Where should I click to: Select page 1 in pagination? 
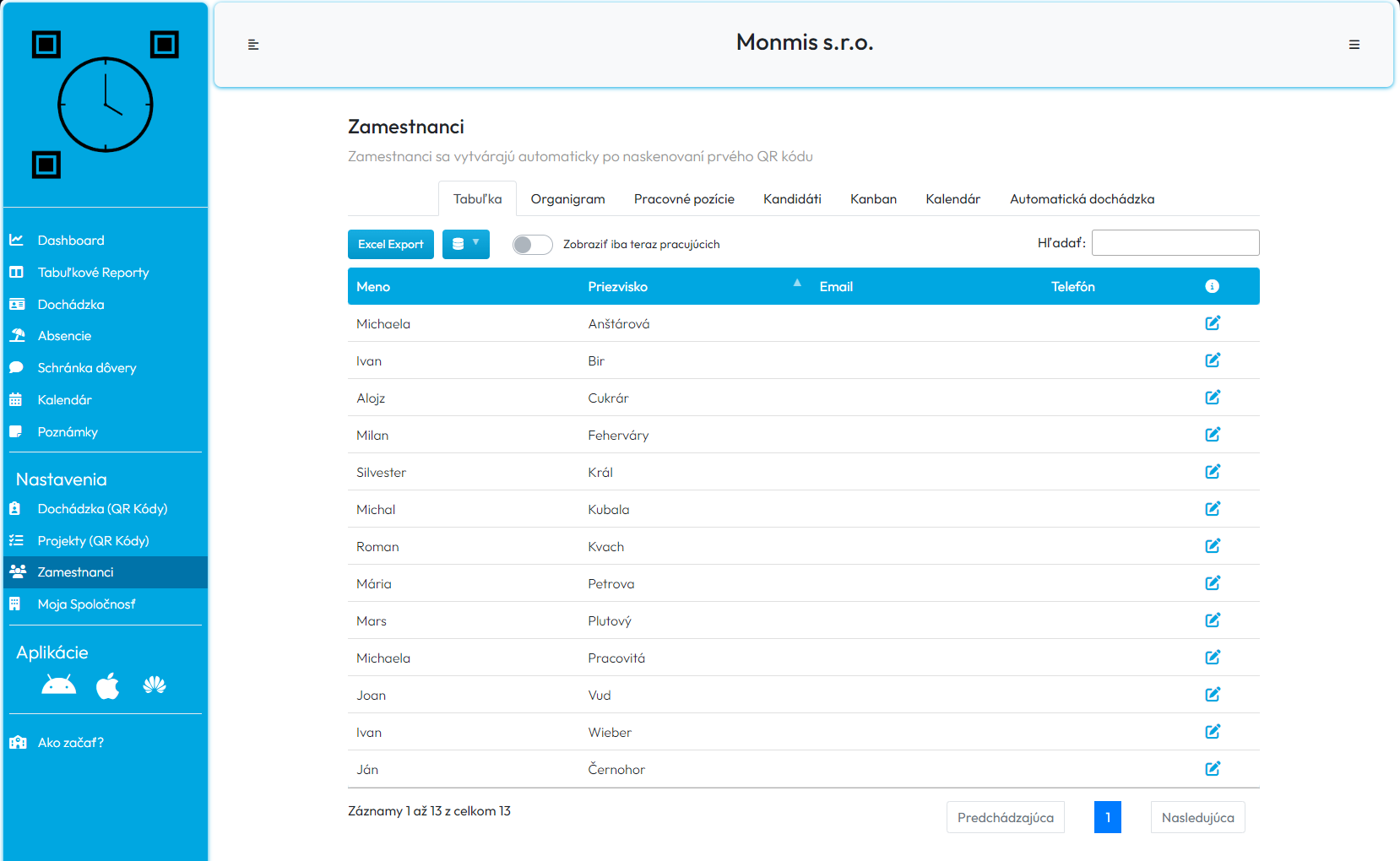pyautogui.click(x=1108, y=817)
